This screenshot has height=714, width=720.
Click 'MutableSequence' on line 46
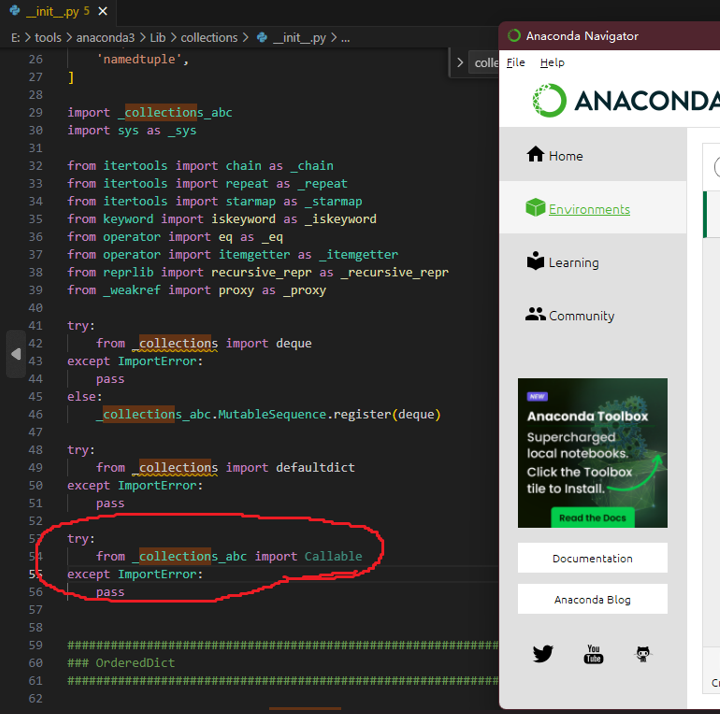[x=272, y=415]
